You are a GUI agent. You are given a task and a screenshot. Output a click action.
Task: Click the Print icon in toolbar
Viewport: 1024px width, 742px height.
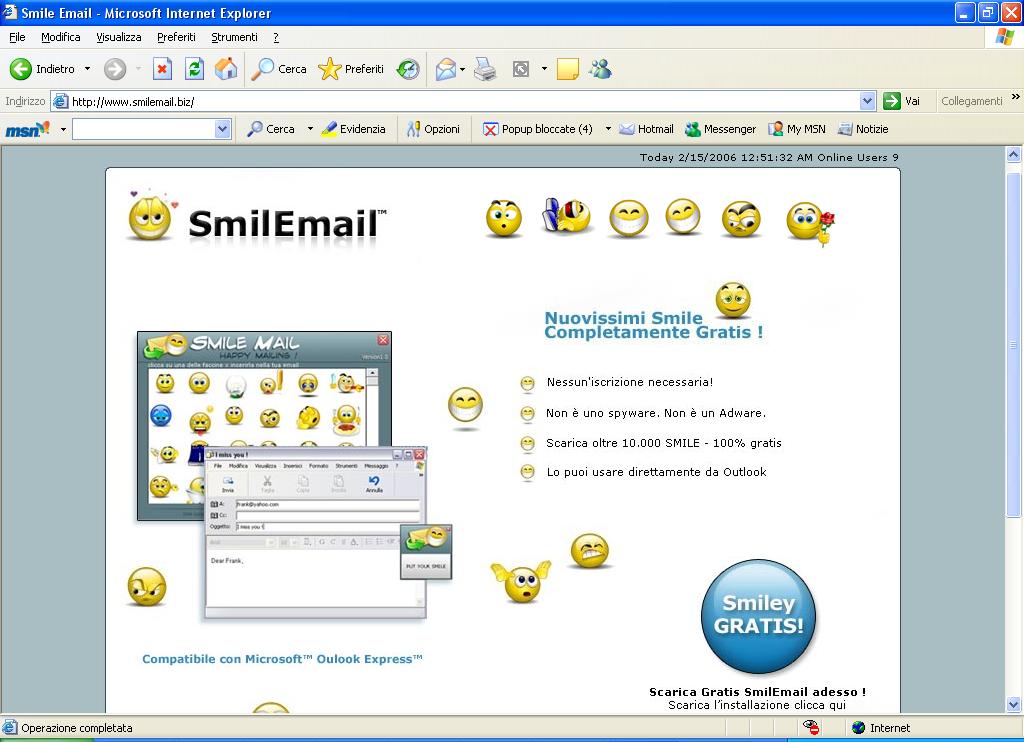point(485,69)
